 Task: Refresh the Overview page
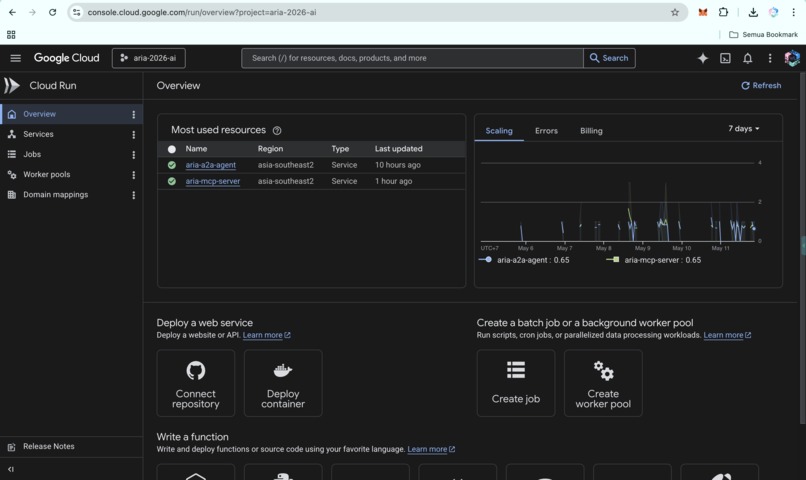(x=761, y=85)
